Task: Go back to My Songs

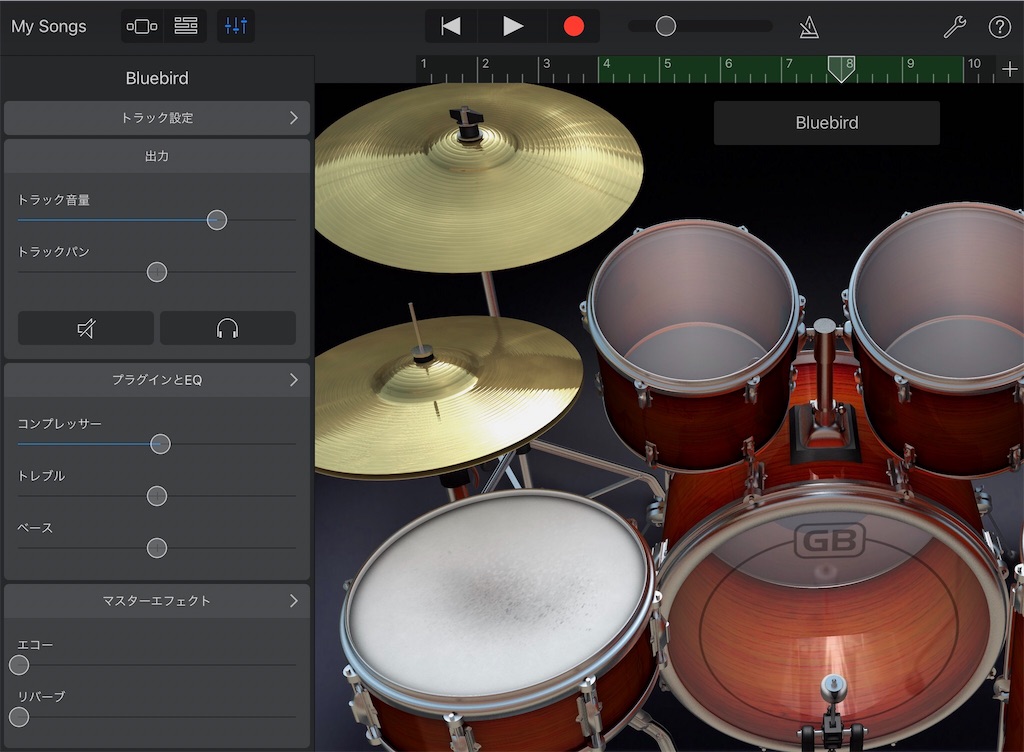Action: pyautogui.click(x=49, y=26)
